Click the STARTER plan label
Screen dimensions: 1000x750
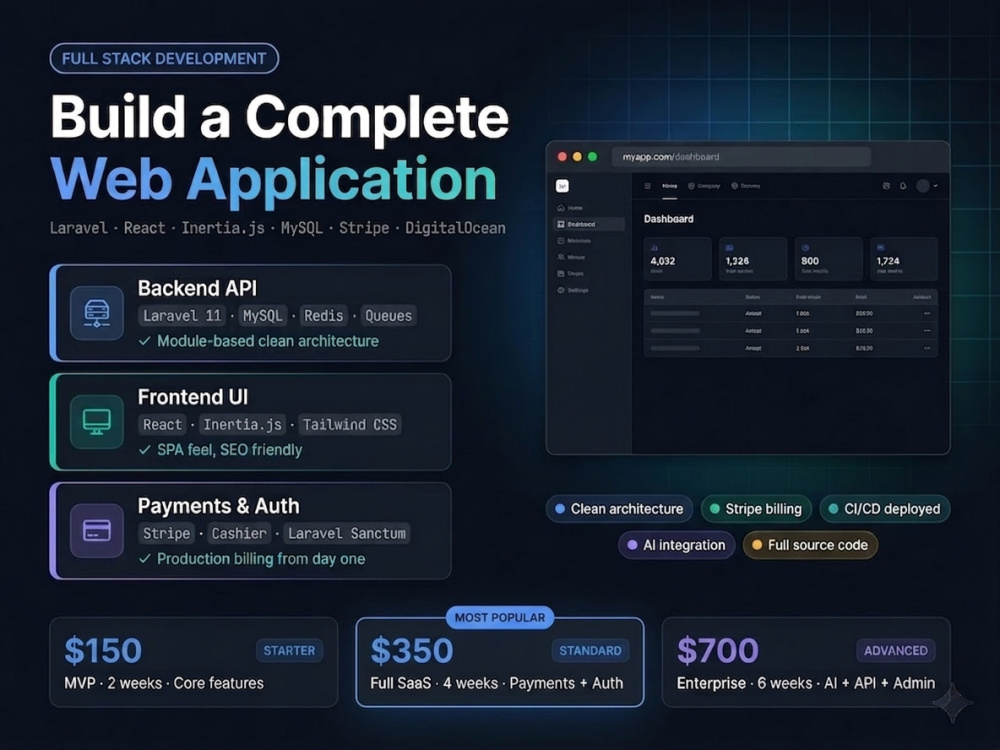(289, 651)
